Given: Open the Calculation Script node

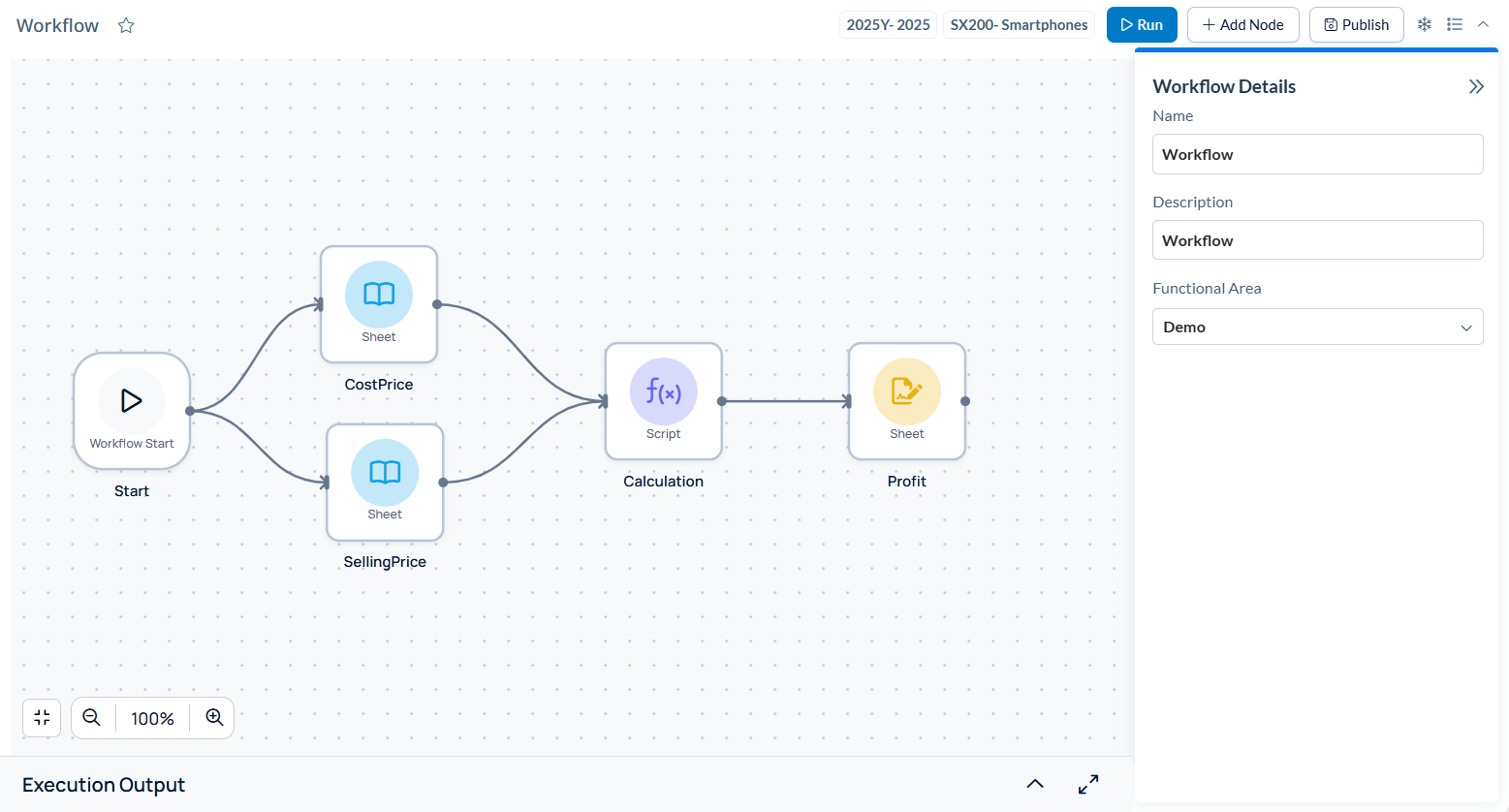Looking at the screenshot, I should [663, 391].
